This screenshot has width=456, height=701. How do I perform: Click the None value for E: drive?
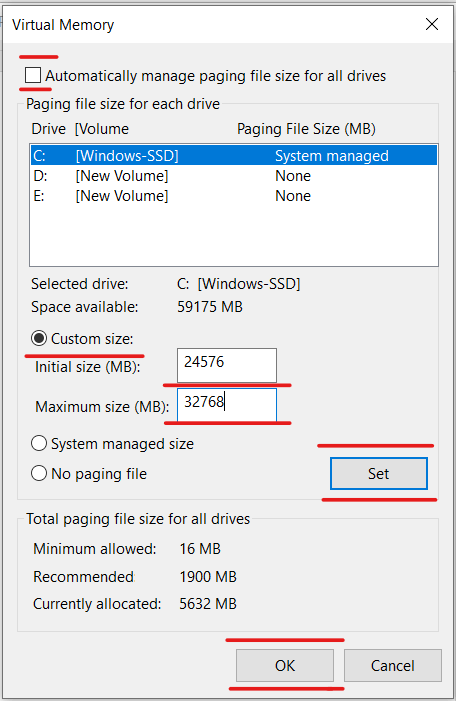[293, 196]
